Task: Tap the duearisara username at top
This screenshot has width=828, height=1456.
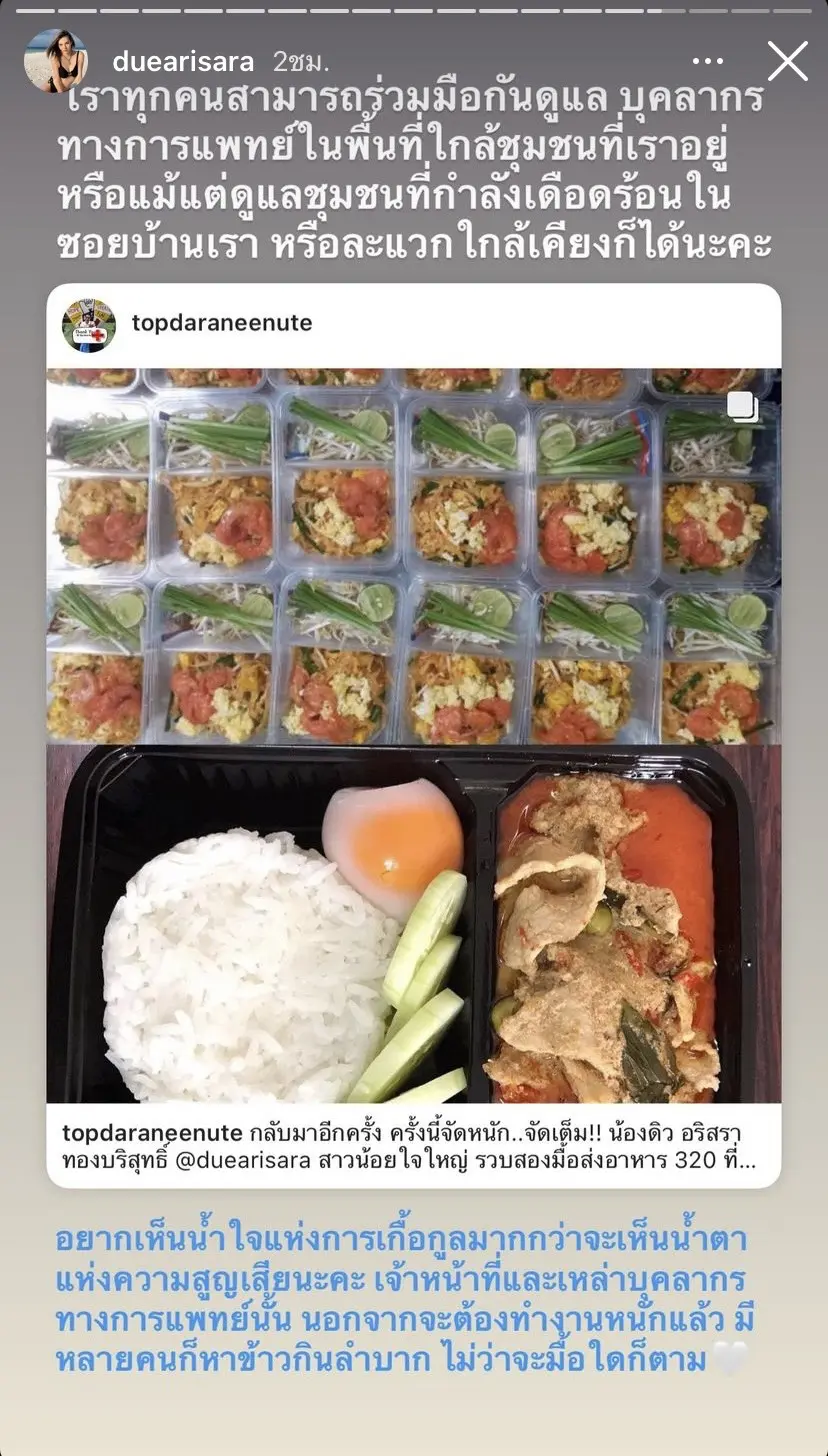Action: [x=183, y=62]
